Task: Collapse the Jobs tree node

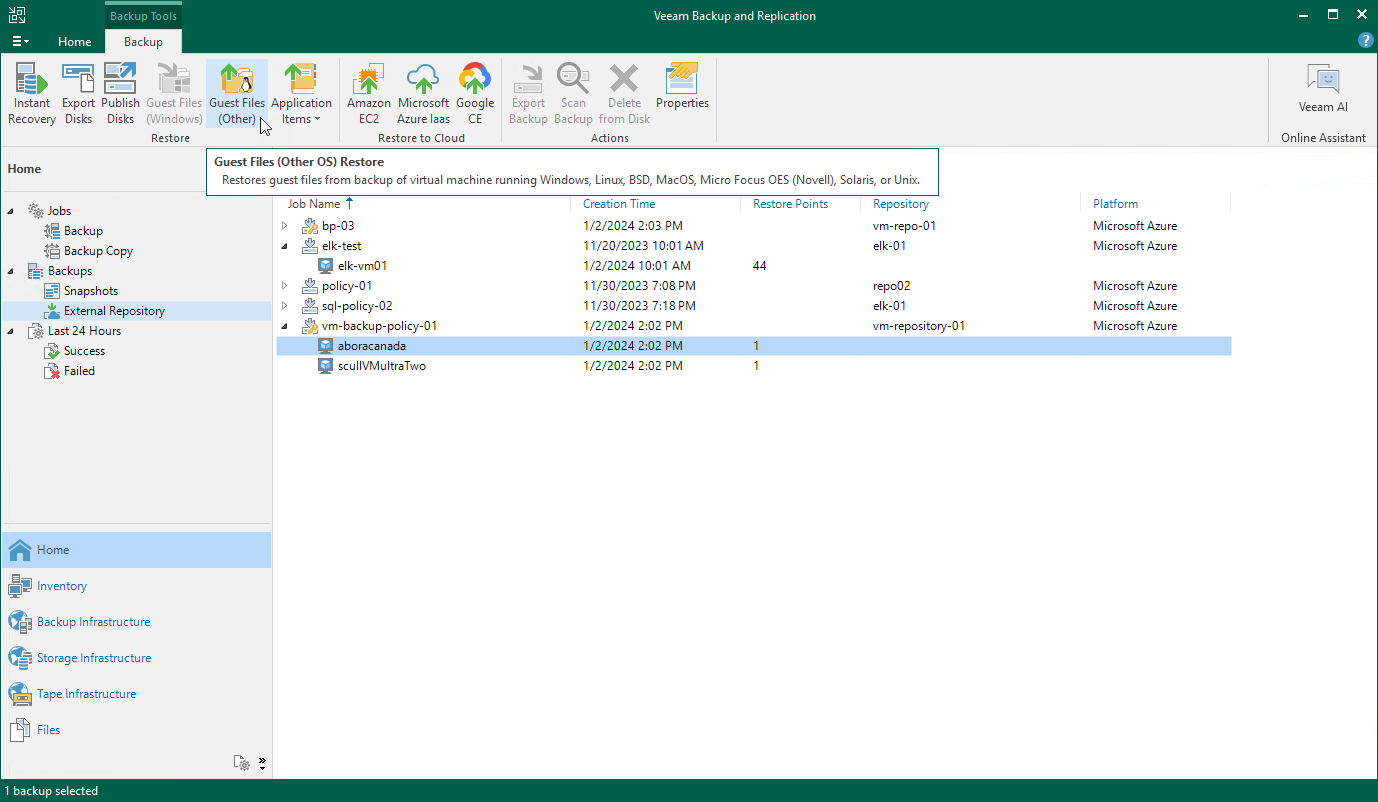Action: pos(12,211)
